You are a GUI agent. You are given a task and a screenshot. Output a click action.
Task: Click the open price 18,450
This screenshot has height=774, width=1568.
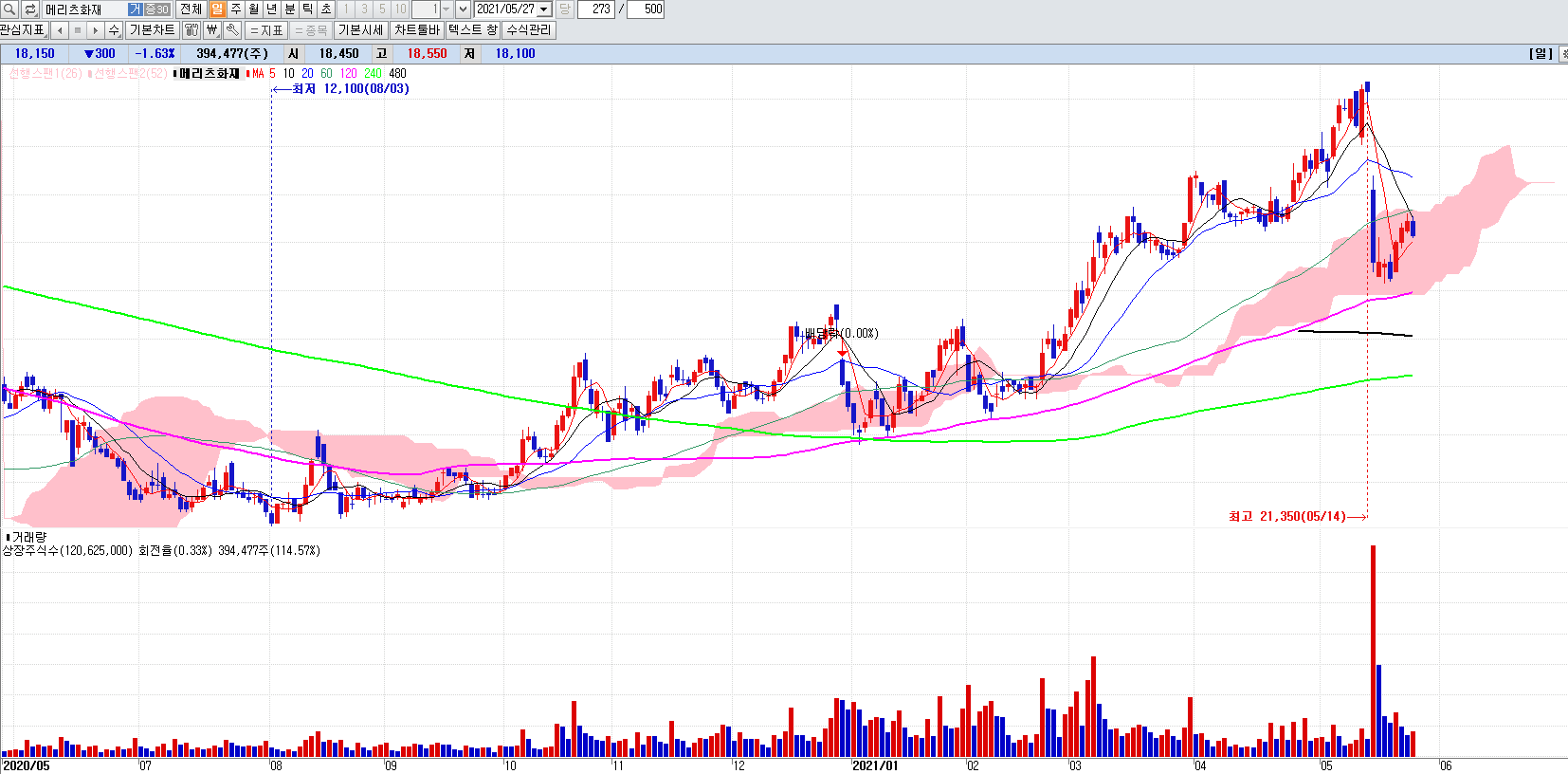click(338, 54)
